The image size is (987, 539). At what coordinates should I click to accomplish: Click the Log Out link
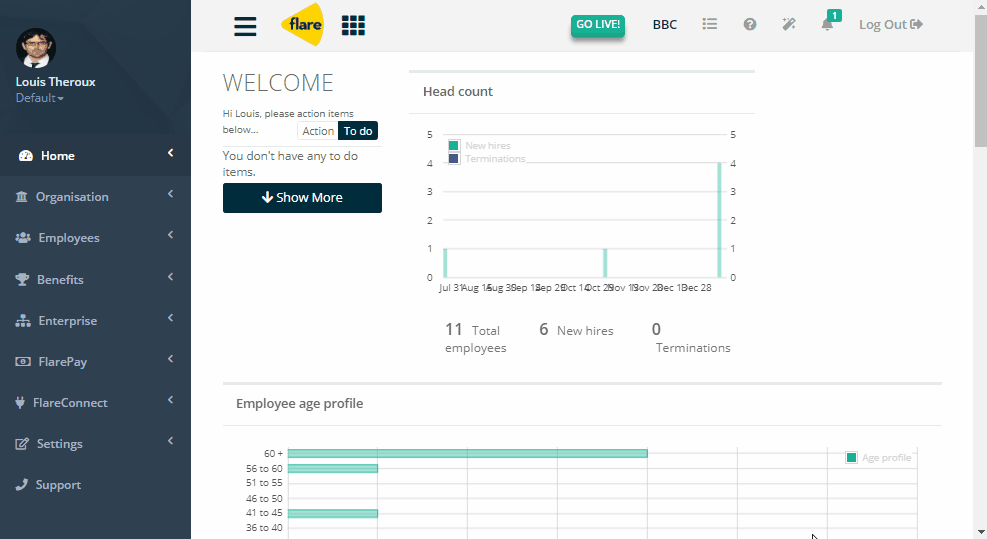891,25
